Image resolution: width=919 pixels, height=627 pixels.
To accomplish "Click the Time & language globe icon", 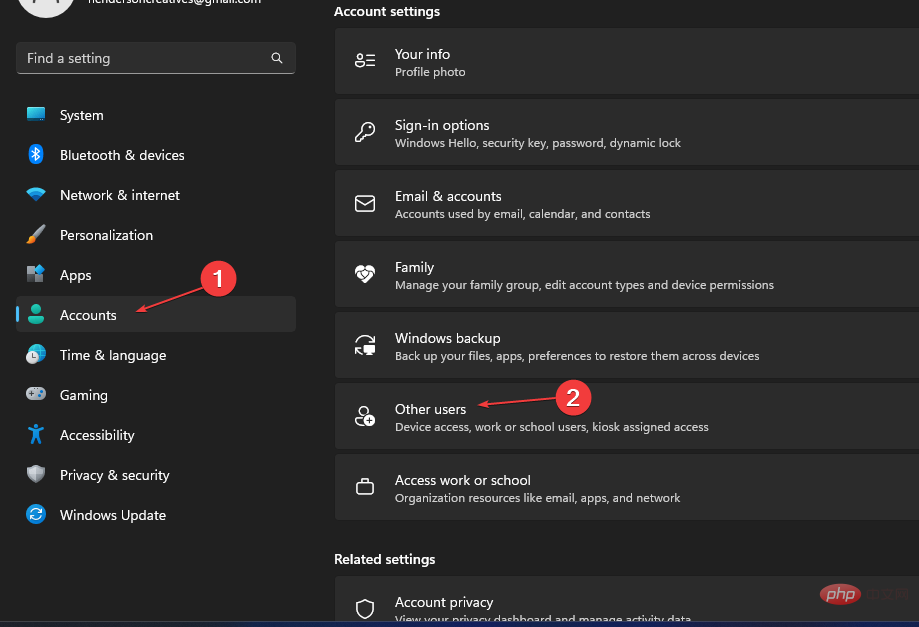I will point(36,354).
